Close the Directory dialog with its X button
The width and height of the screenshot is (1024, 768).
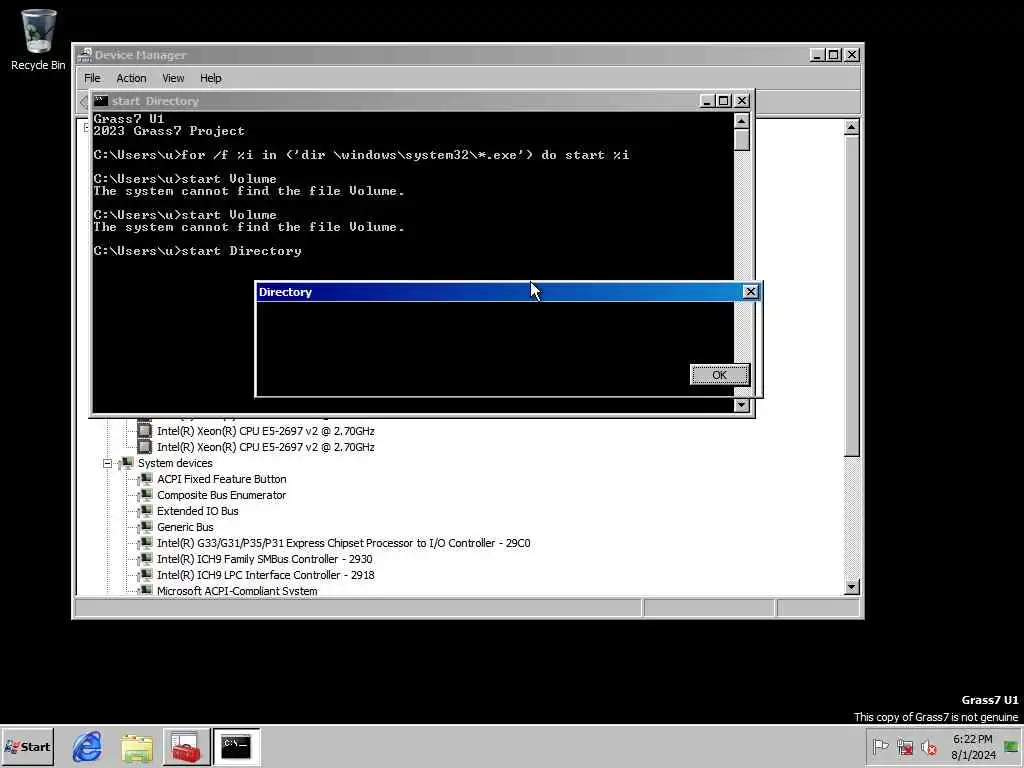(x=750, y=292)
